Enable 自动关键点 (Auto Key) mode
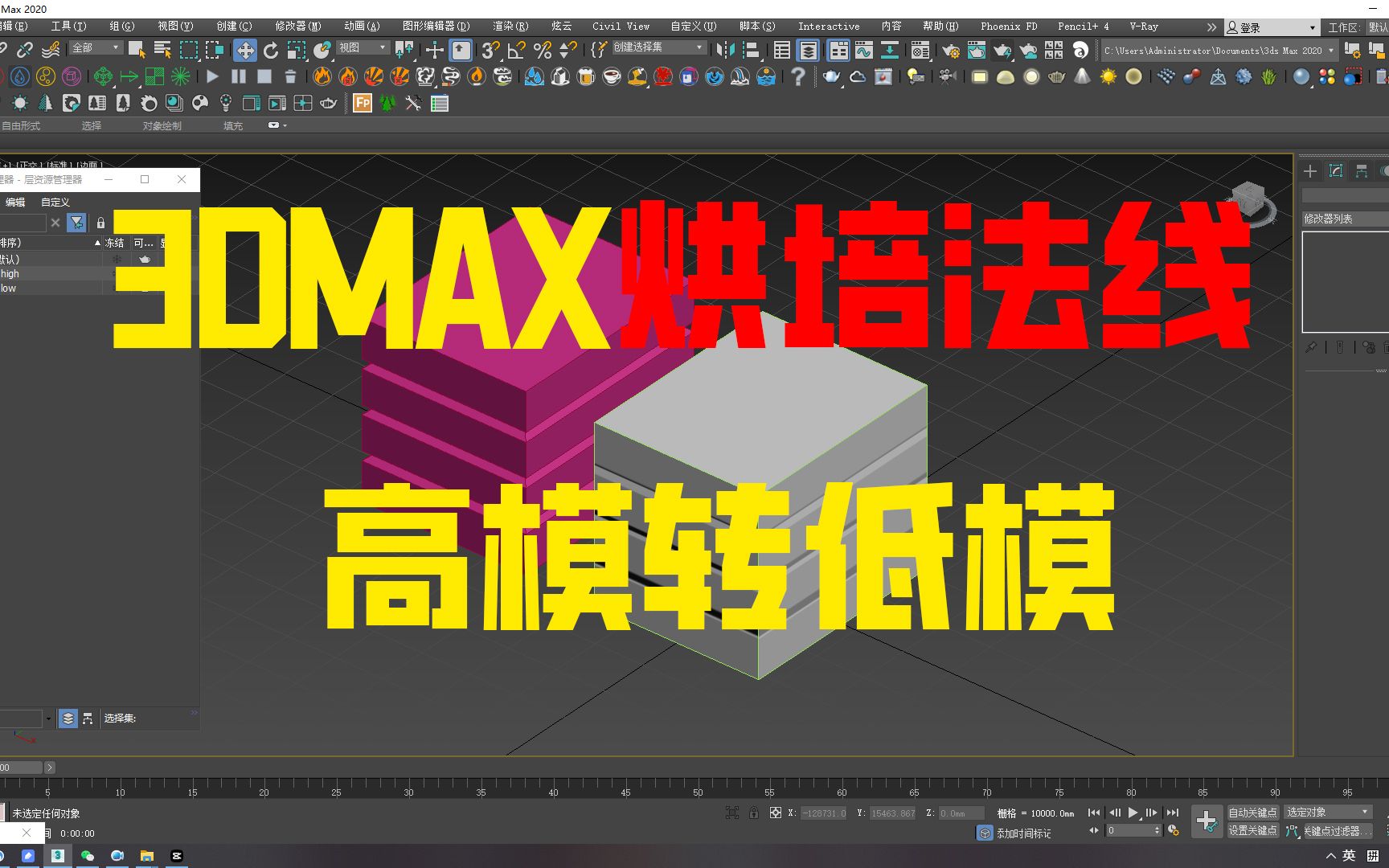The height and width of the screenshot is (868, 1389). (1252, 813)
